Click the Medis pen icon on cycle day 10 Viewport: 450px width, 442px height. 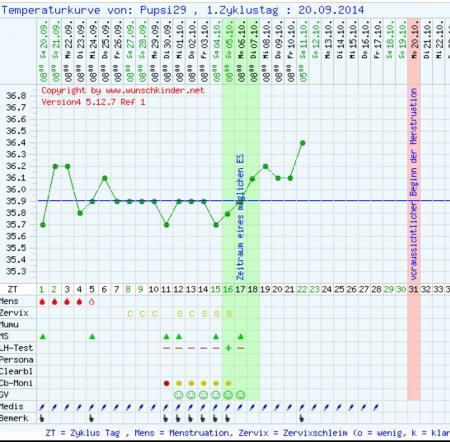[x=154, y=407]
